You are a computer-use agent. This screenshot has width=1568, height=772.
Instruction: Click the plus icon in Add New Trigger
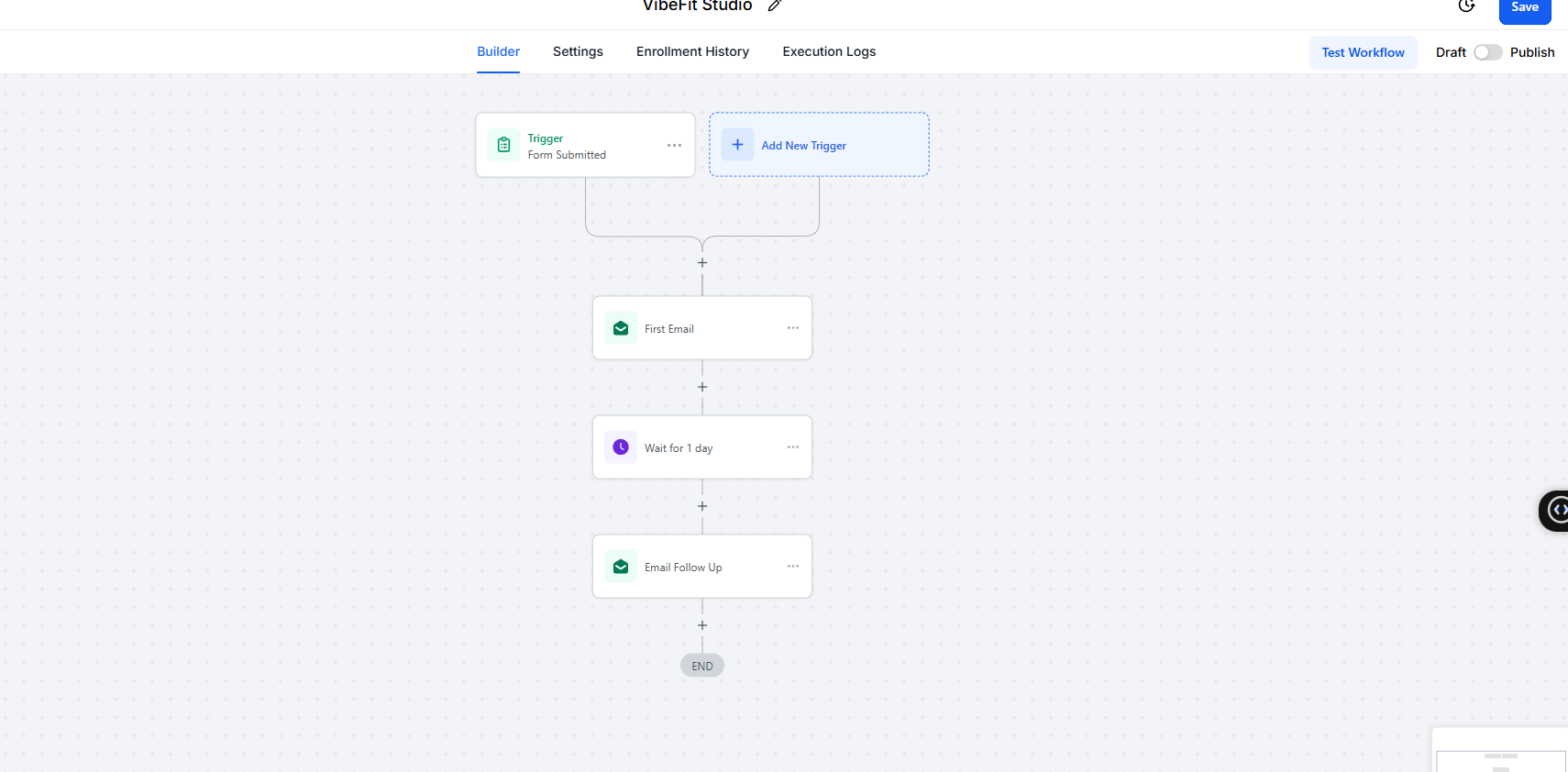pyautogui.click(x=737, y=145)
